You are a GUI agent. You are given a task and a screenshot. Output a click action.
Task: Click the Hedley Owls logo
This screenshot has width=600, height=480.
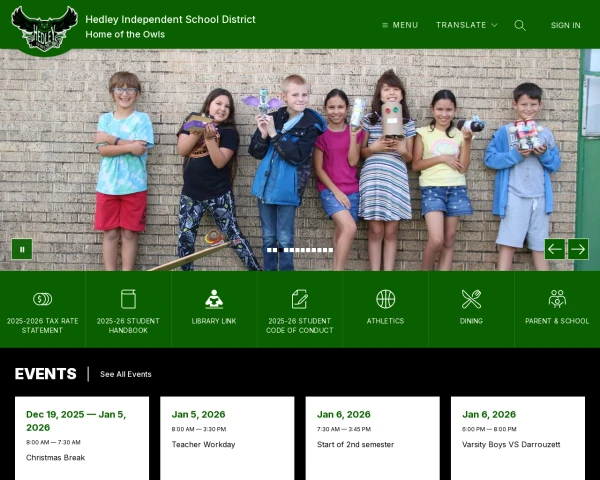pos(44,29)
